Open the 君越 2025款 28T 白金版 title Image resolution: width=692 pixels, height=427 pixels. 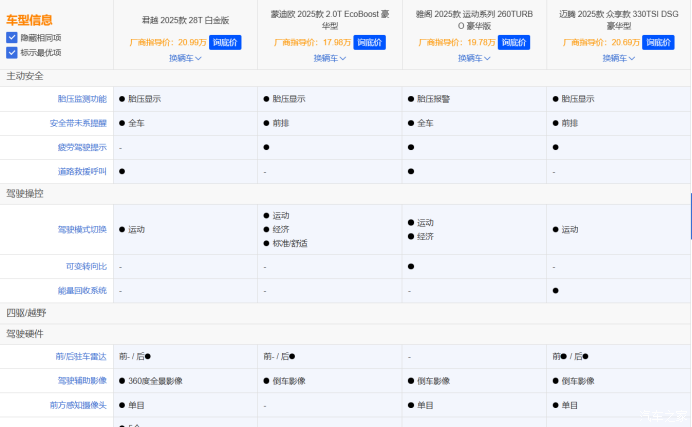click(185, 20)
